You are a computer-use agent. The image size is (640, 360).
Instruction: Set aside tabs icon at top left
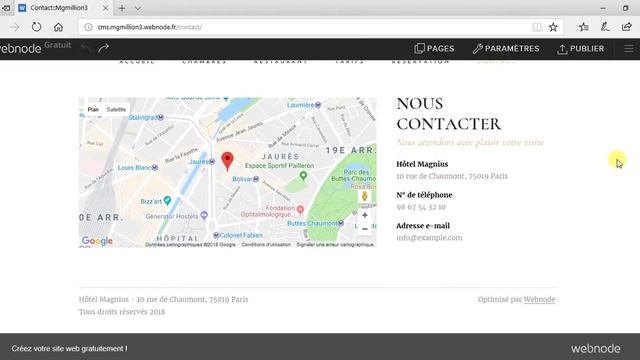pyautogui.click(x=6, y=8)
